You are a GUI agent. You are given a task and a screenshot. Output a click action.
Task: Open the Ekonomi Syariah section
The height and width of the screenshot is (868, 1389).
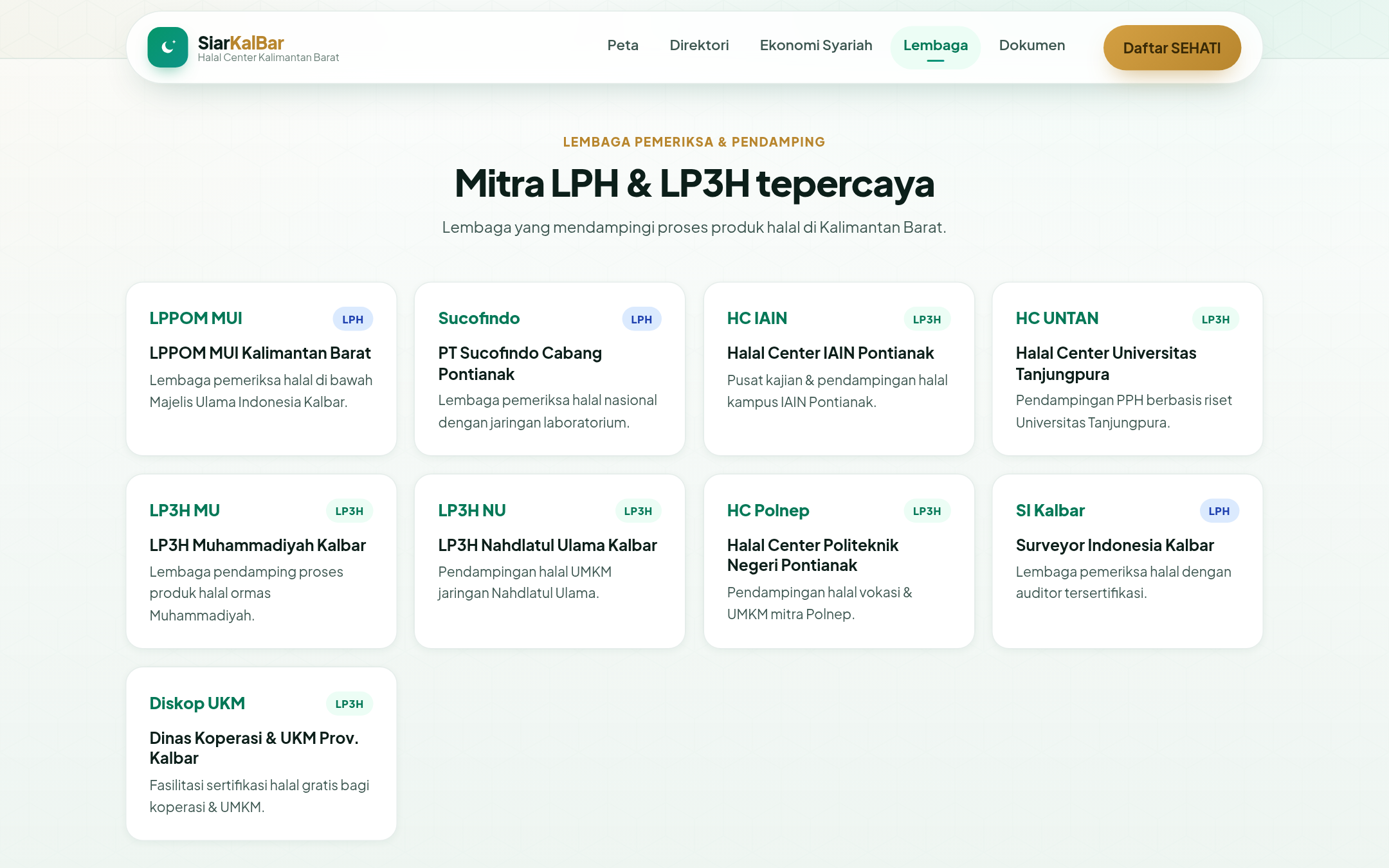816,46
